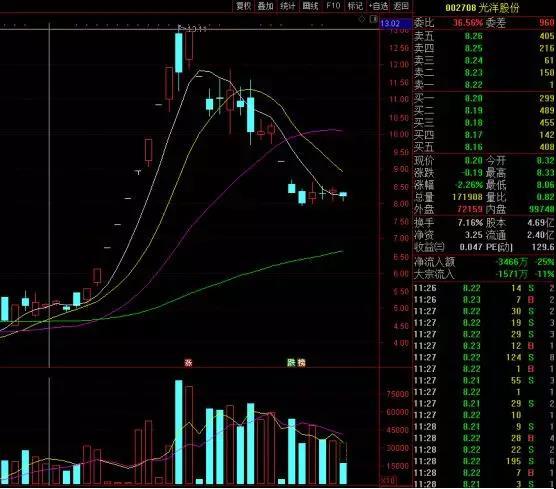Select the 统计 statistics button
Viewport: 556px width, 489px height.
288,6
